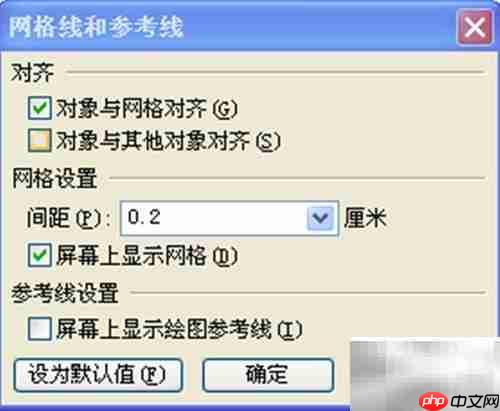The width and height of the screenshot is (500, 411).
Task: Open the 间距 dropdown arrow
Action: 320,218
